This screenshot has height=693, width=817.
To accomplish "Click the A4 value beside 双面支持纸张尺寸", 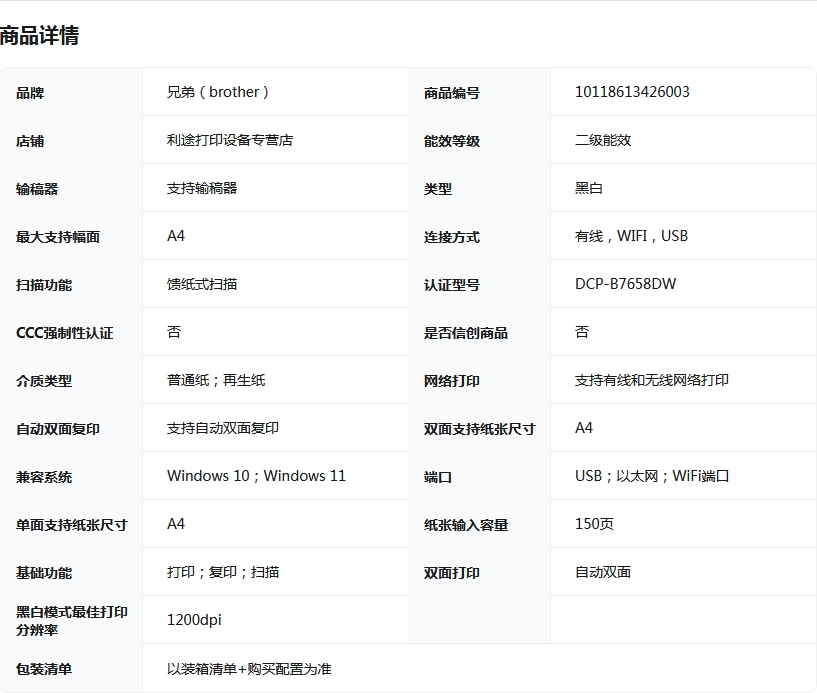I will [x=584, y=428].
